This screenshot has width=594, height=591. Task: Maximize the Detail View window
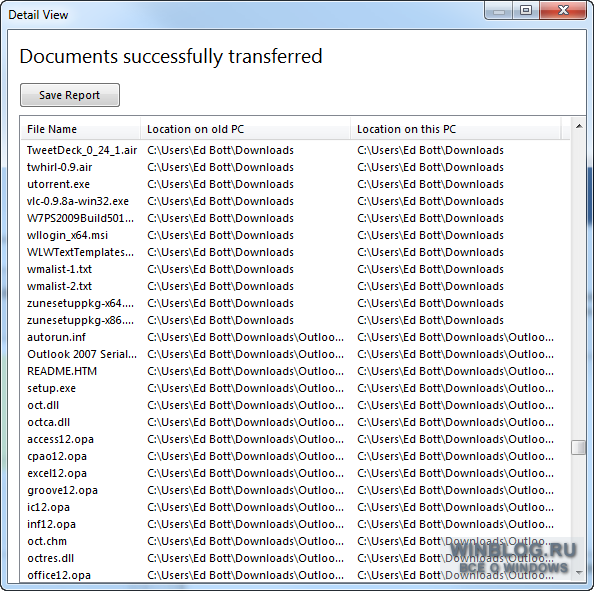click(526, 10)
